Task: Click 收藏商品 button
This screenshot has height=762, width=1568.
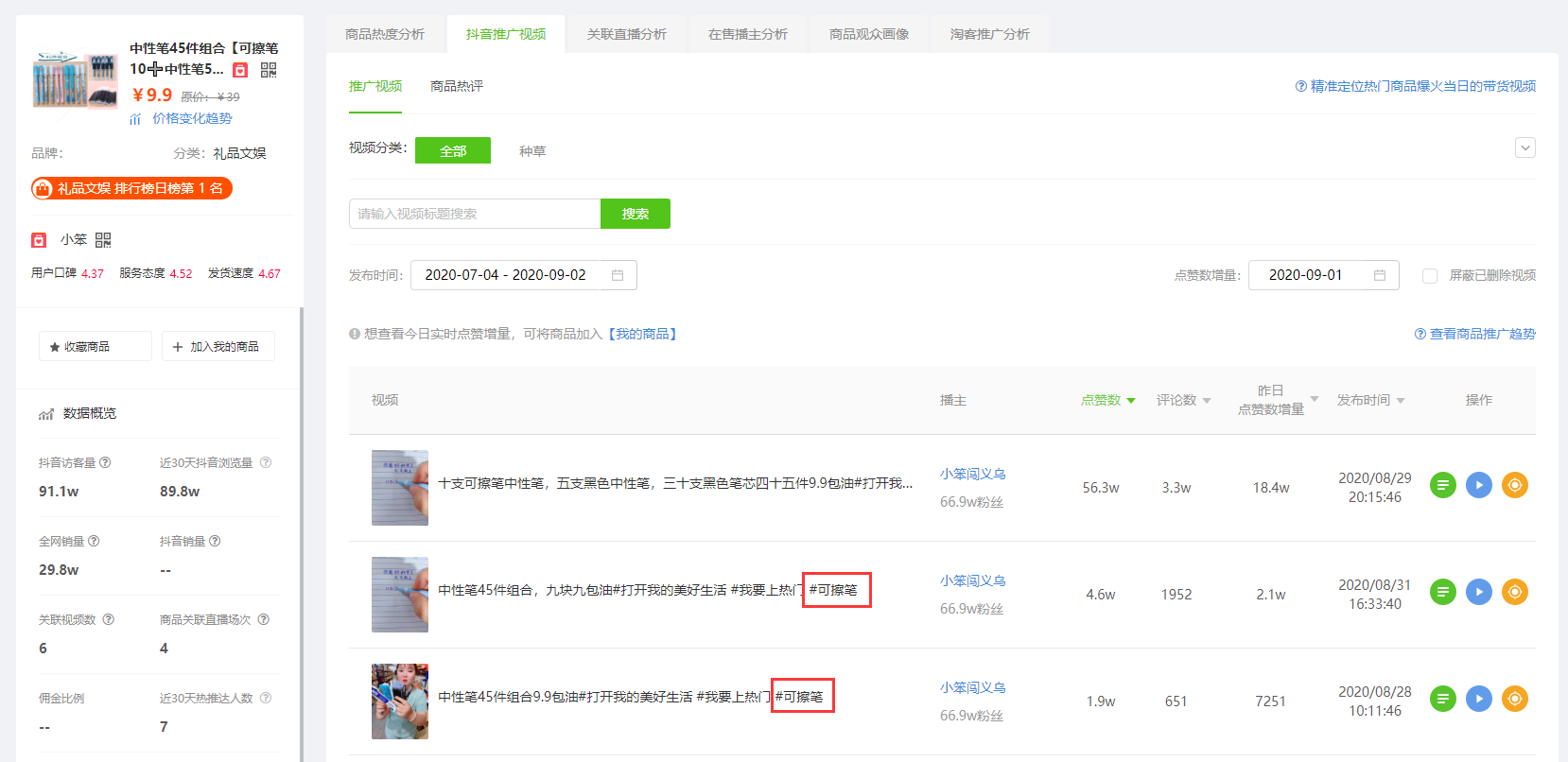Action: [96, 346]
